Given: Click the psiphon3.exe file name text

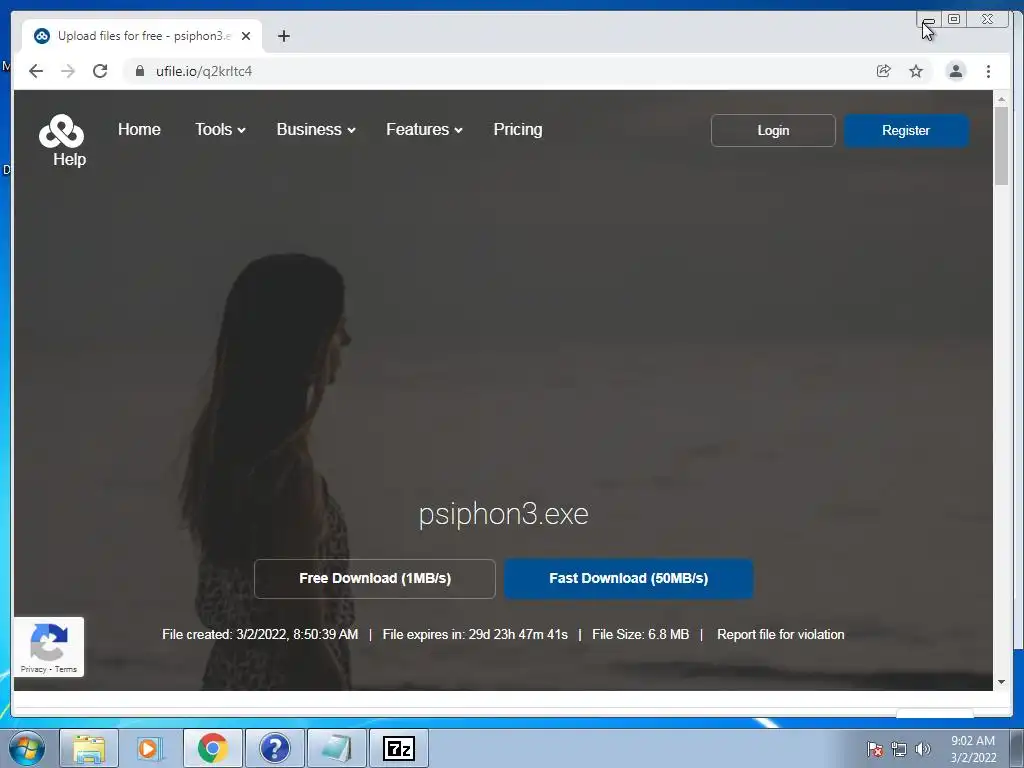Looking at the screenshot, I should [x=504, y=514].
